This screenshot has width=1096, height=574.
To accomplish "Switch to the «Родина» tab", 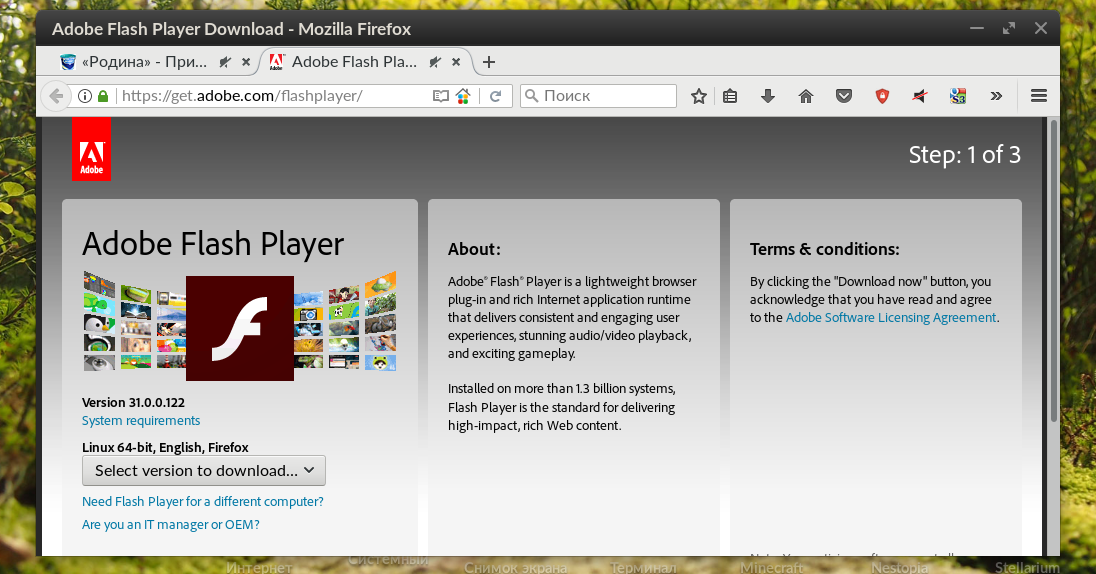I will 154,62.
